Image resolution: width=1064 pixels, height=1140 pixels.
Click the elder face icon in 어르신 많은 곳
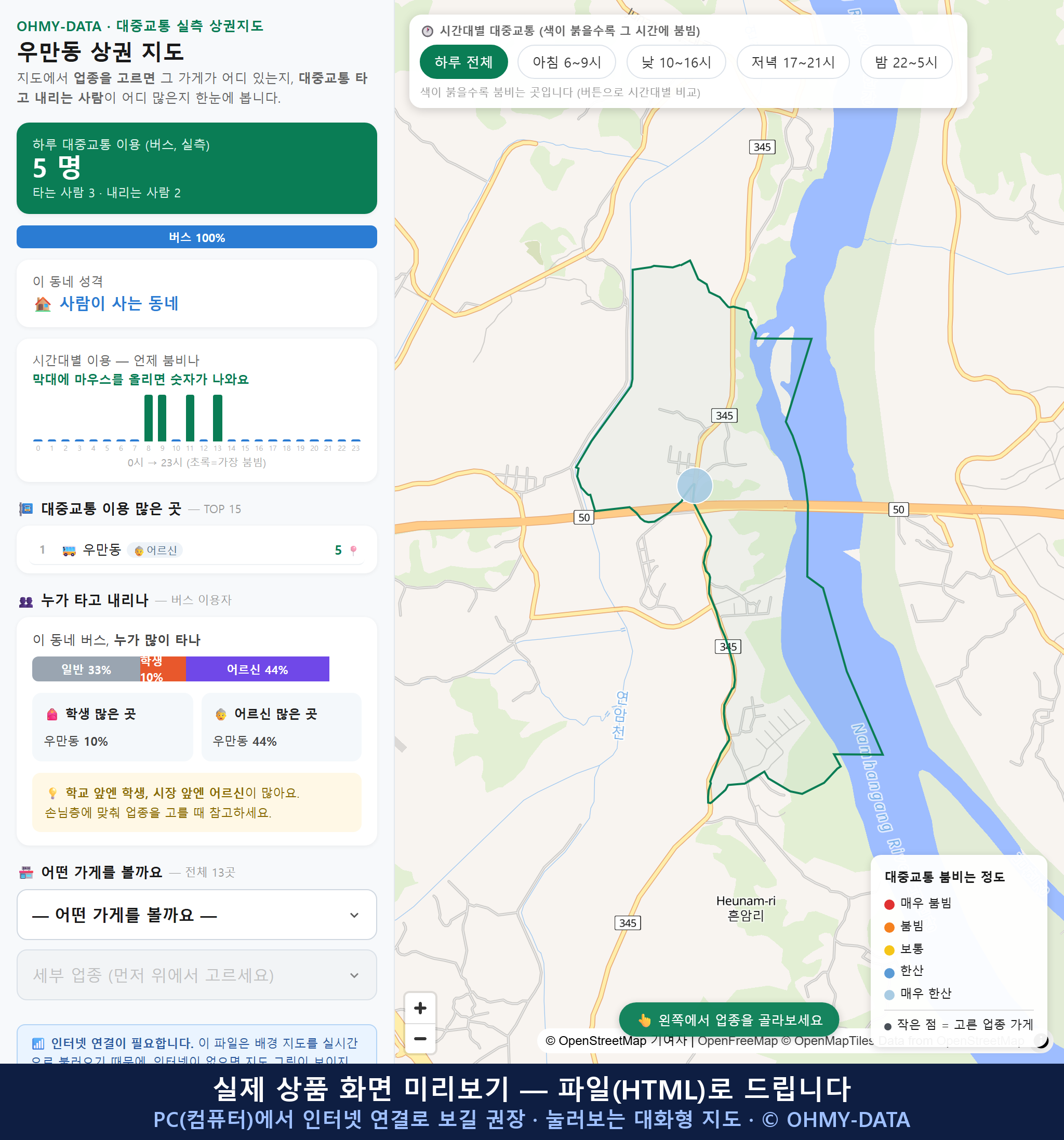(221, 714)
